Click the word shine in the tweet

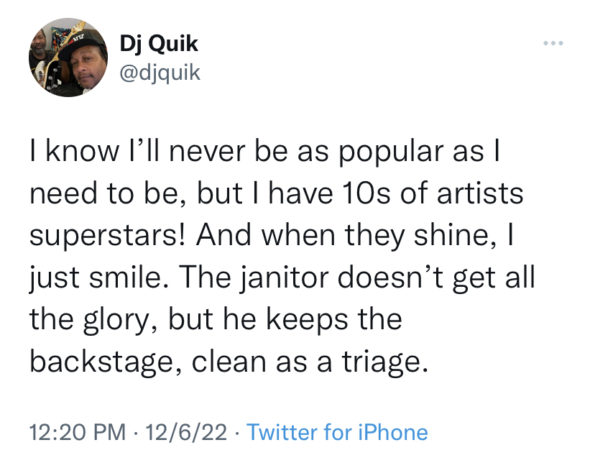point(451,235)
